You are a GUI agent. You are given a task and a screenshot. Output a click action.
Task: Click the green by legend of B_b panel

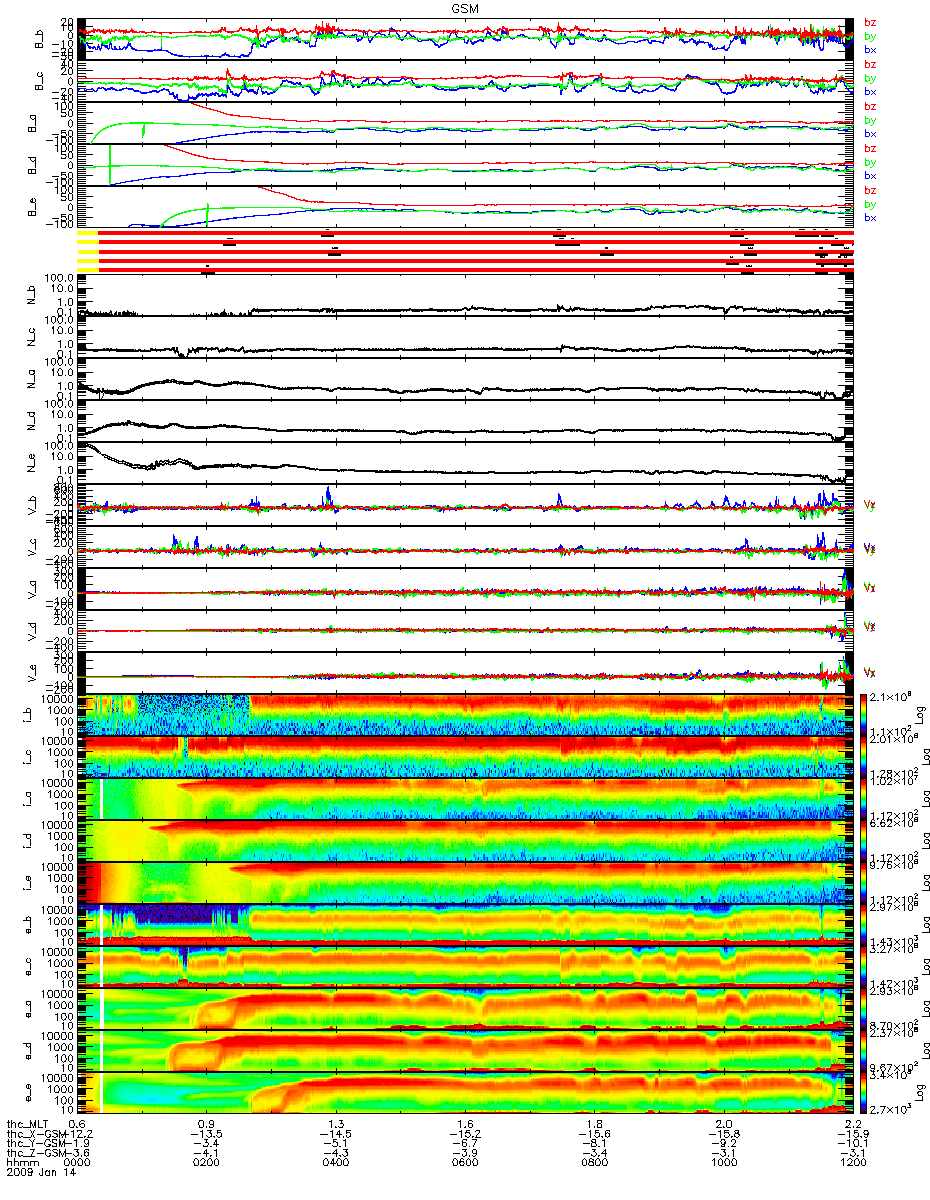tap(870, 35)
